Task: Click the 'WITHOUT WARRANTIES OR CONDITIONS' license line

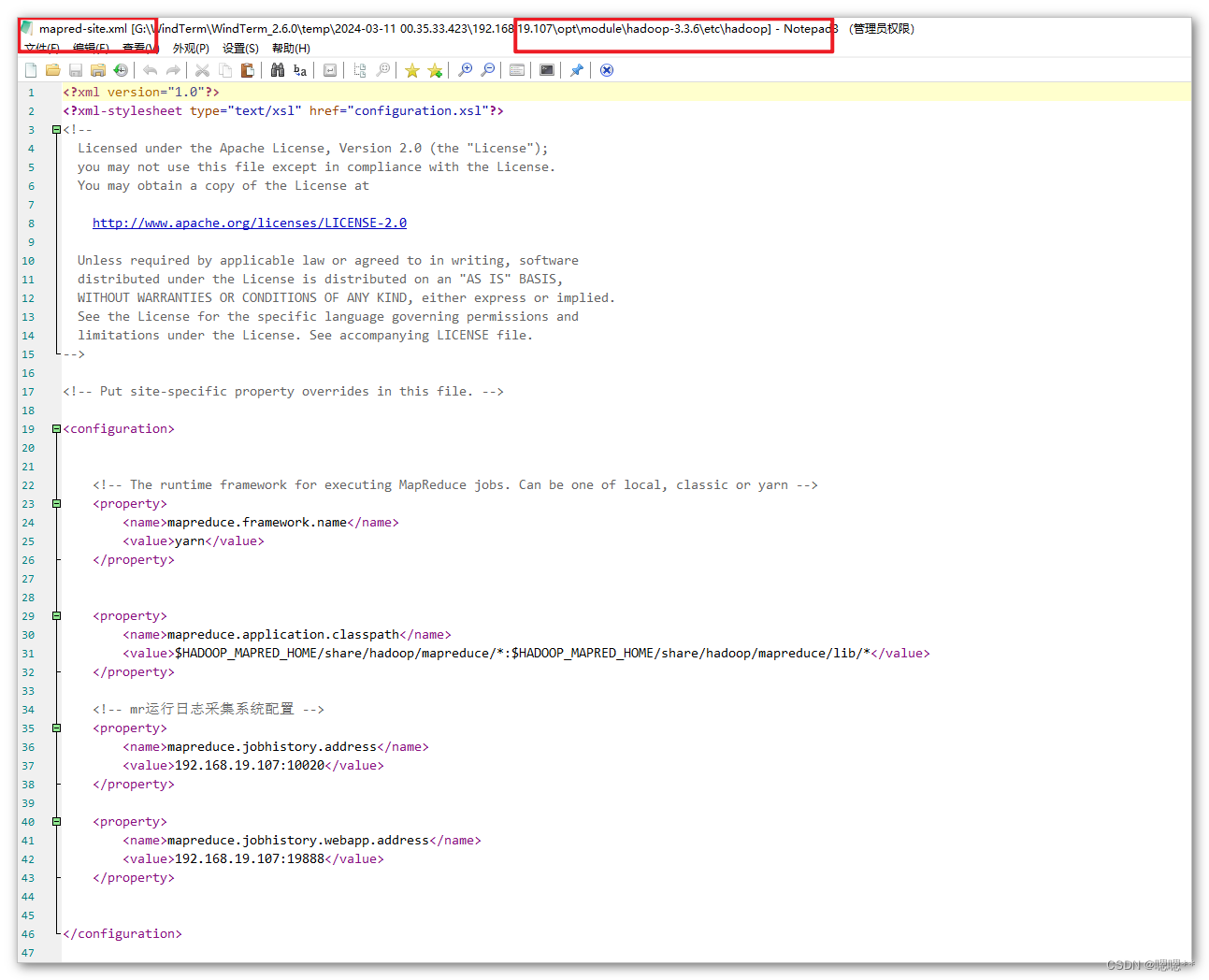Action: pyautogui.click(x=347, y=297)
